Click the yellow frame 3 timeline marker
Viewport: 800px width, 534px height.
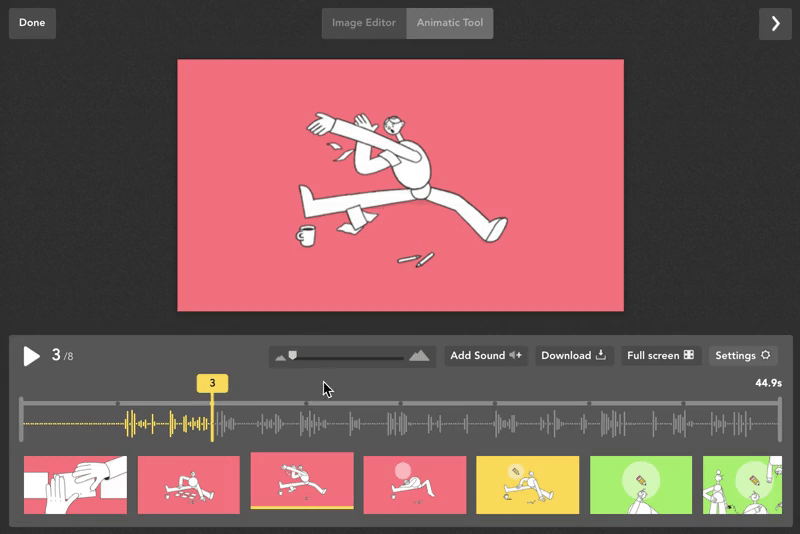click(212, 383)
